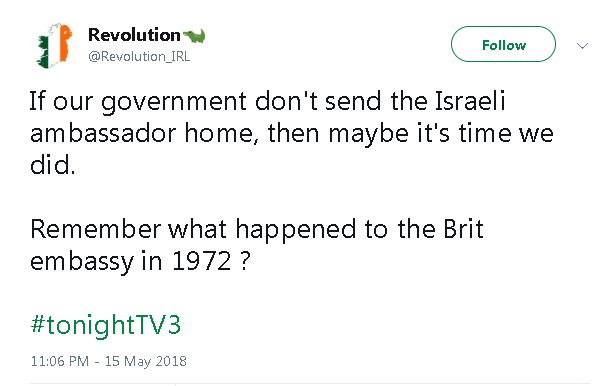The image size is (616, 386).
Task: Click the word 'government' in the tweet
Action: [174, 102]
